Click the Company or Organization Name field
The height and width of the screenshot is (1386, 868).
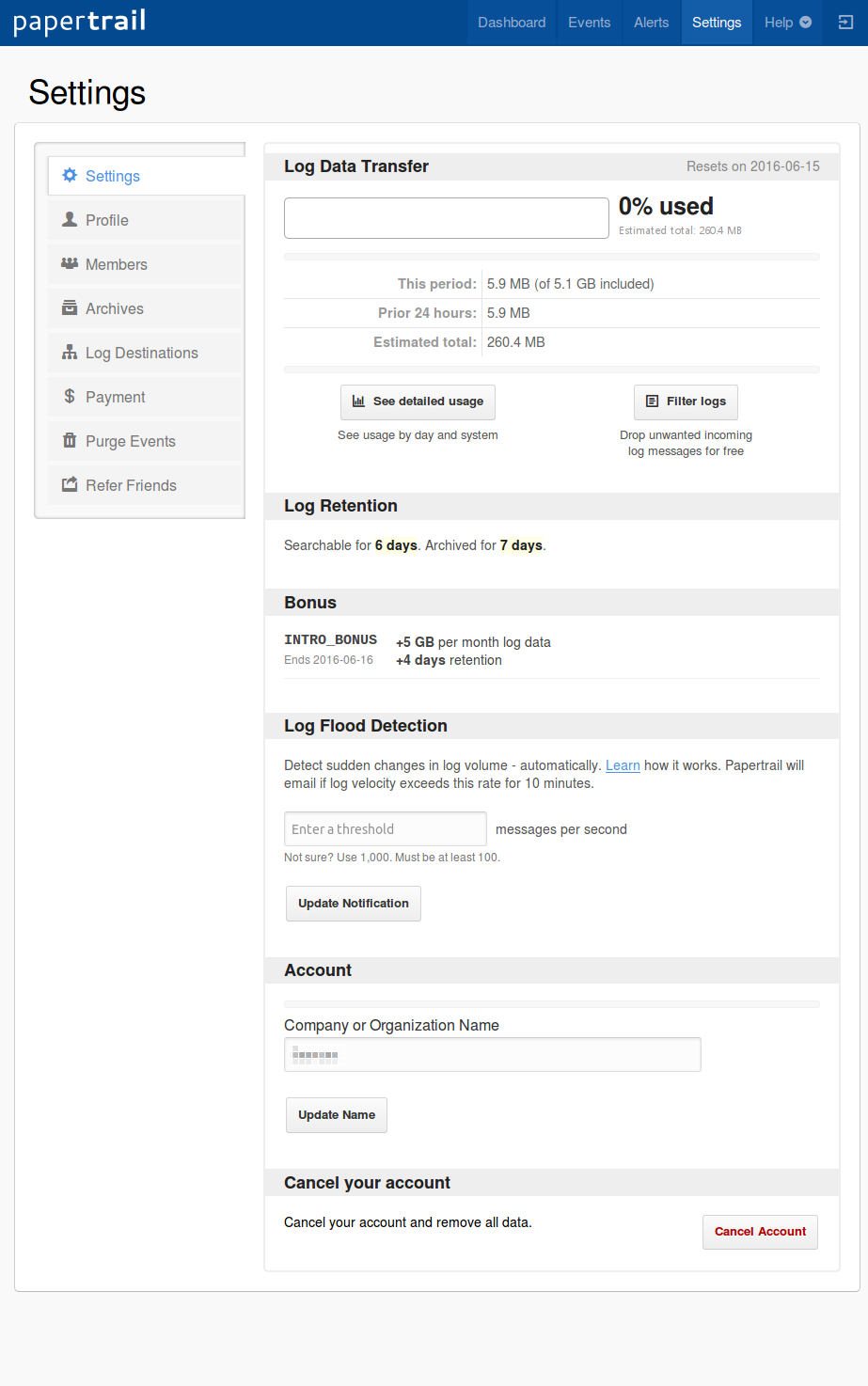tap(493, 1055)
